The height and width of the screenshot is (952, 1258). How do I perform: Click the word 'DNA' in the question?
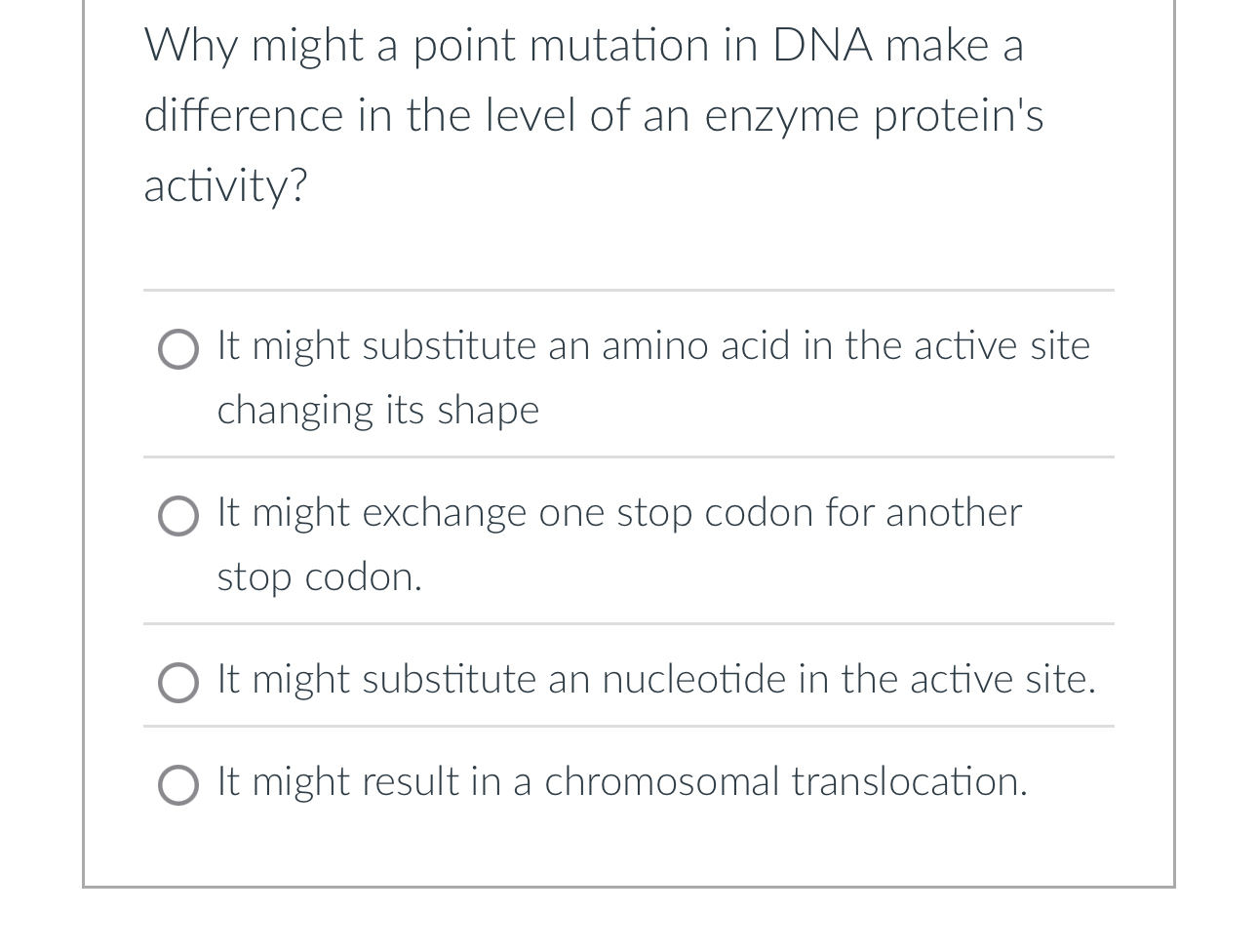(x=822, y=45)
